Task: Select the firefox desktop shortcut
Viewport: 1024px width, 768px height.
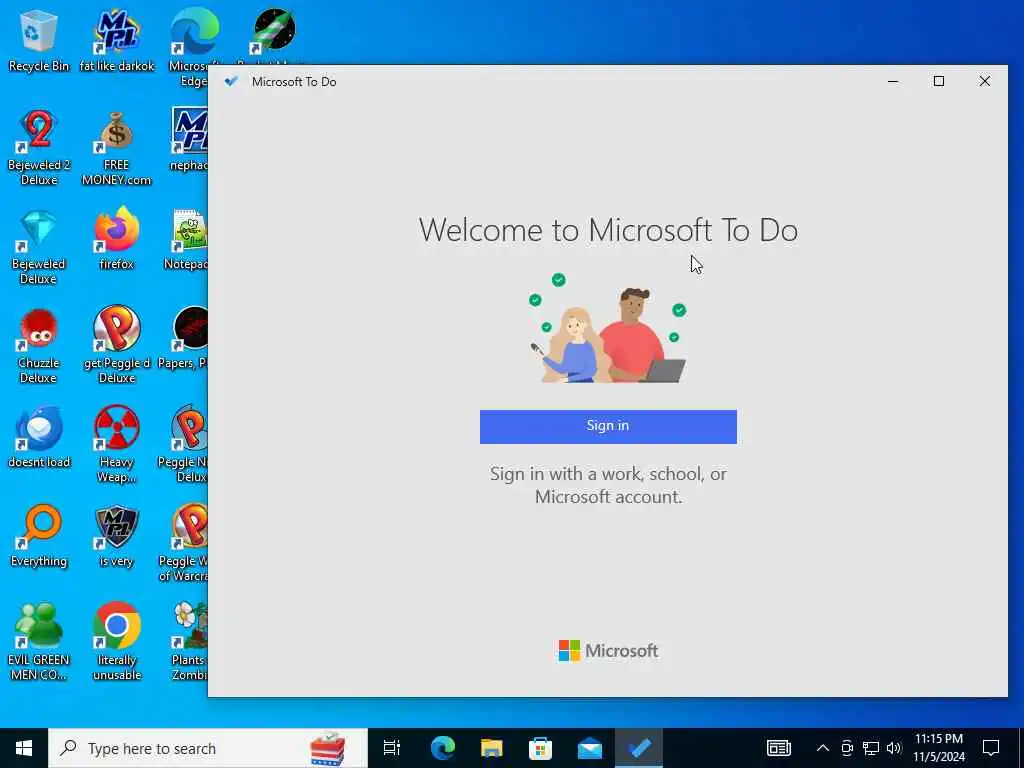Action: click(117, 239)
